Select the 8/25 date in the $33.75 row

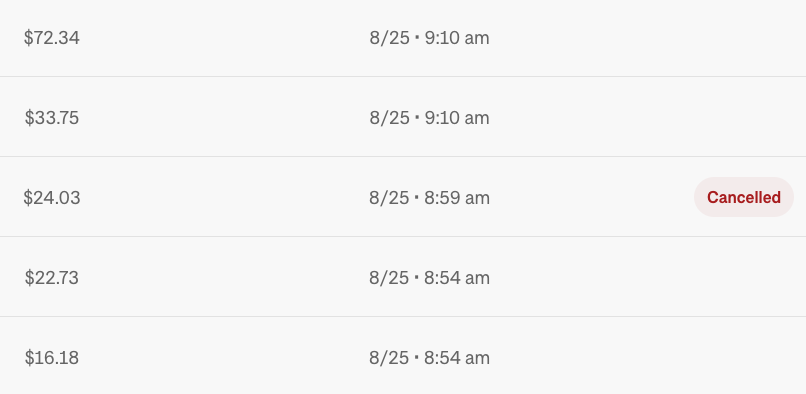[390, 118]
